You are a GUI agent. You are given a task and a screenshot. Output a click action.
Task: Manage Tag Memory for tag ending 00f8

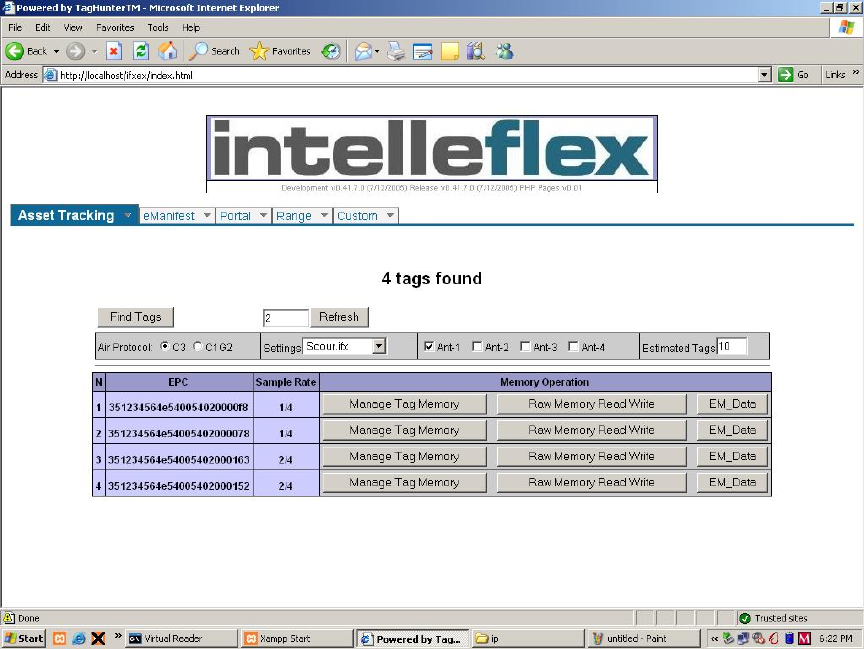pos(404,404)
